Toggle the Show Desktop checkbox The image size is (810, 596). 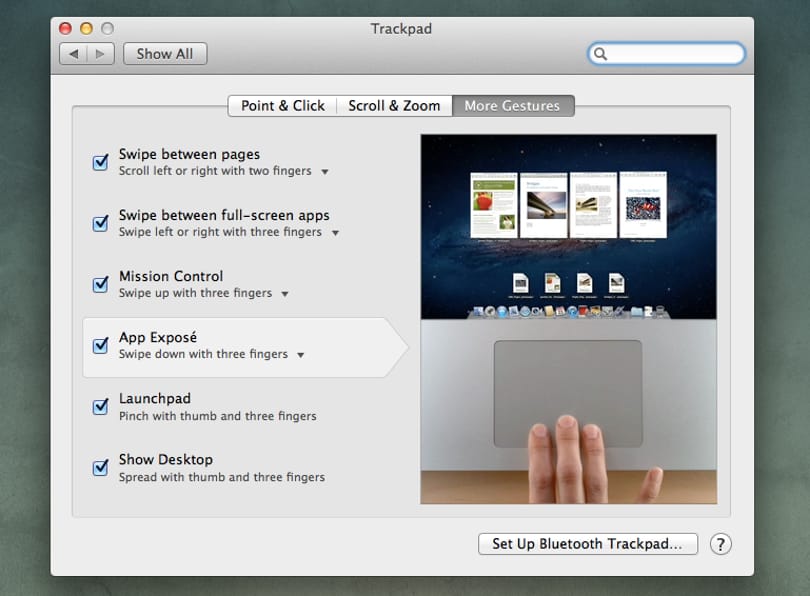(x=100, y=467)
